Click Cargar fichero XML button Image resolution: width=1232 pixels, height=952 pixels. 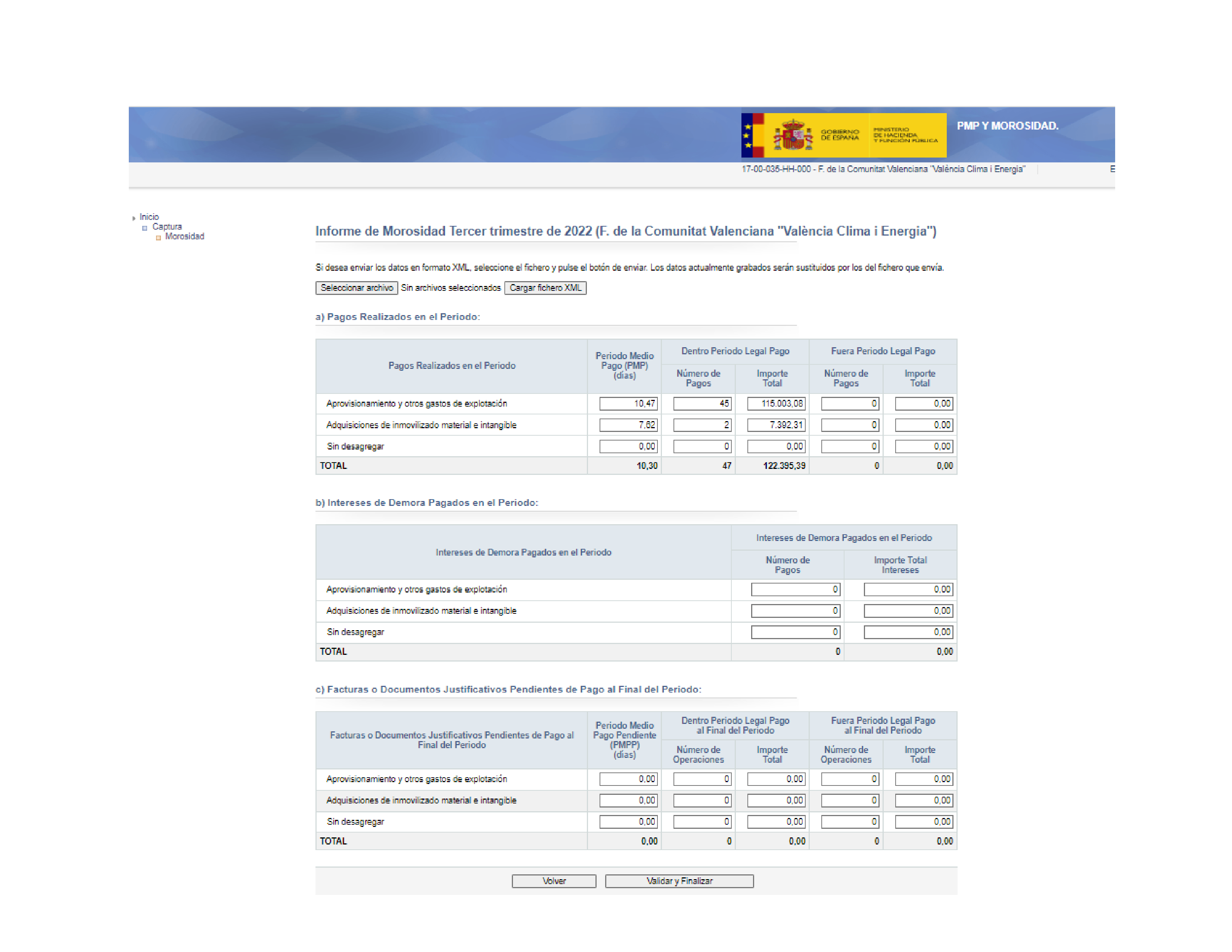(x=545, y=287)
